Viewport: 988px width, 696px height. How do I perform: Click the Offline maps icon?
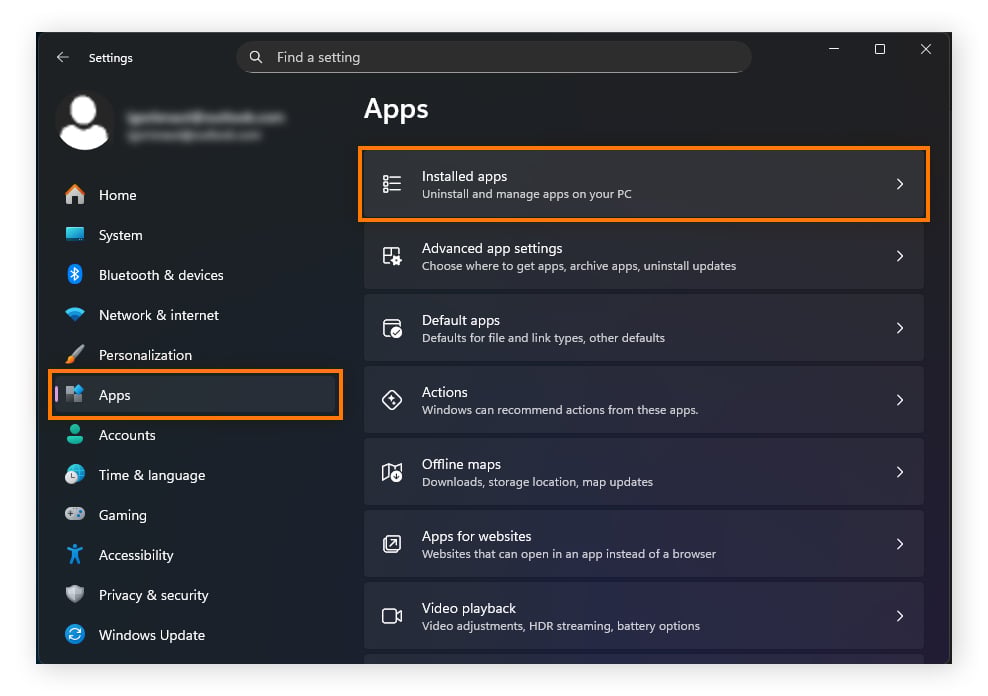click(392, 472)
